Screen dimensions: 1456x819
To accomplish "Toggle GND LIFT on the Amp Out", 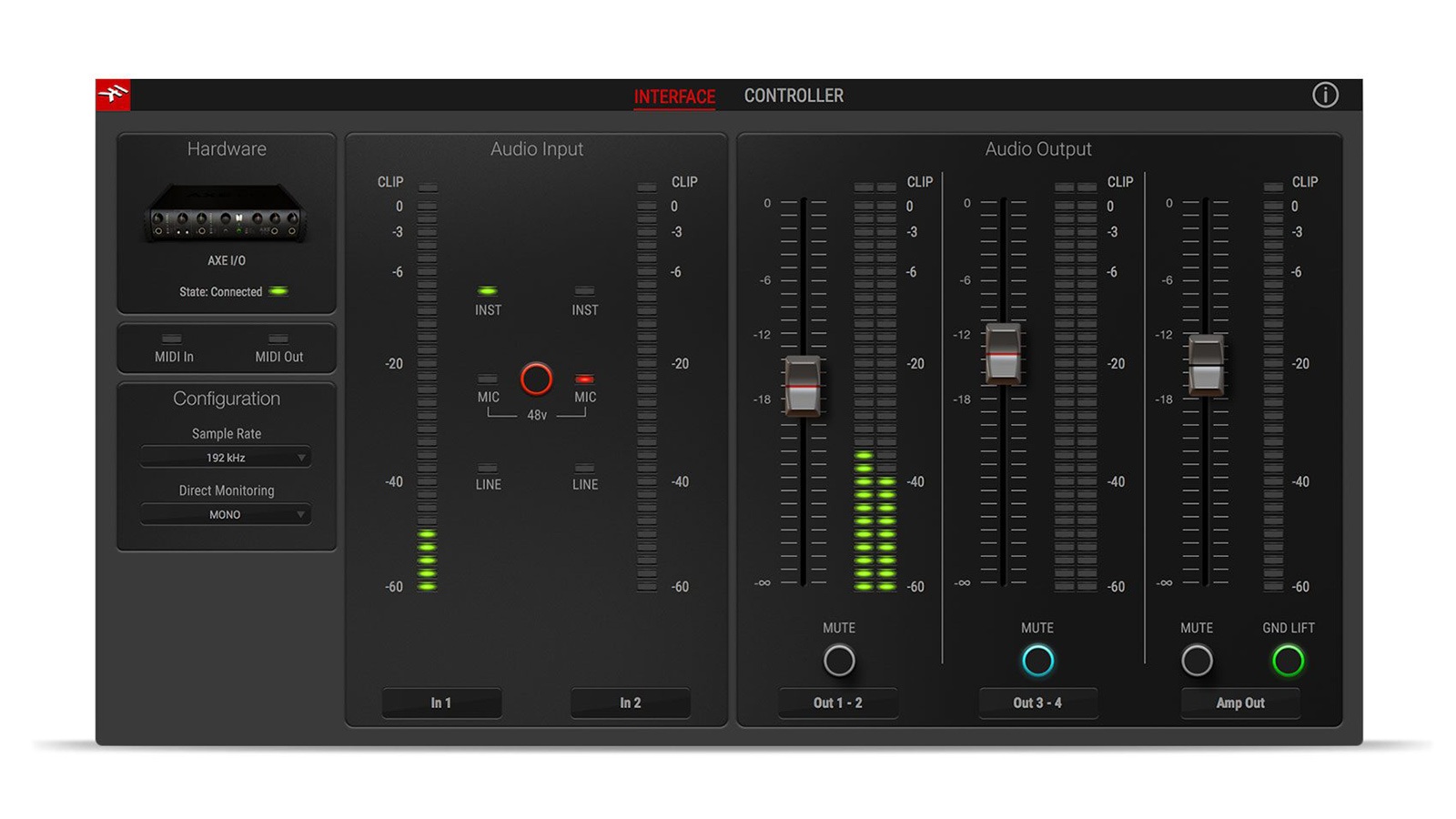I will point(1289,660).
